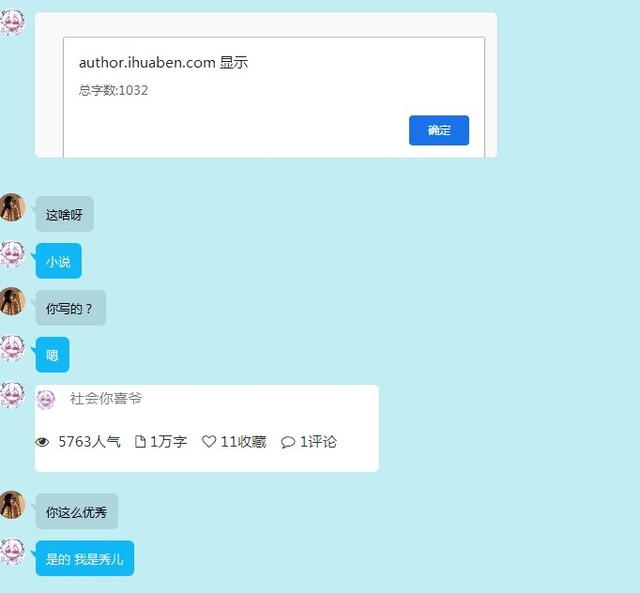This screenshot has width=640, height=593.
Task: Click the document icon beside 1万字
Action: coord(140,441)
